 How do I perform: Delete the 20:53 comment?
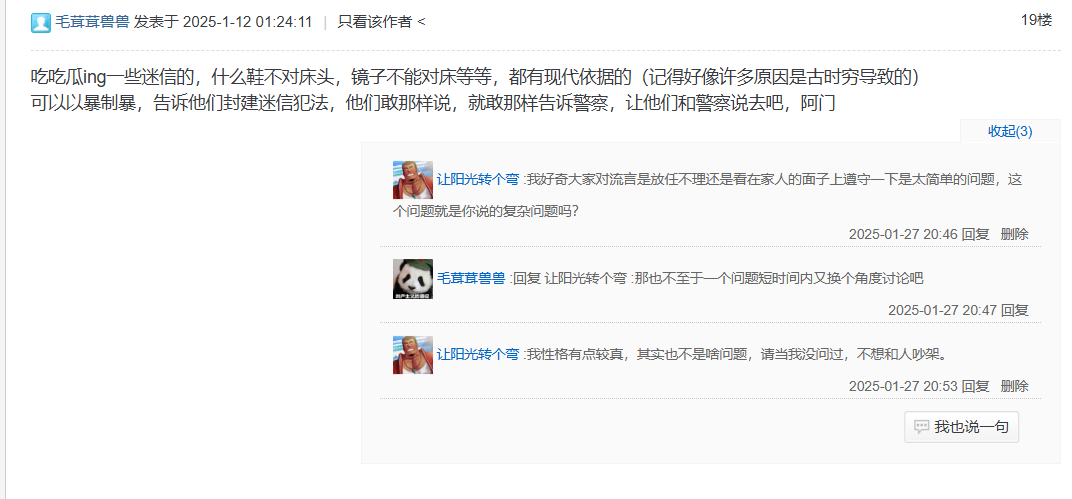point(1015,386)
